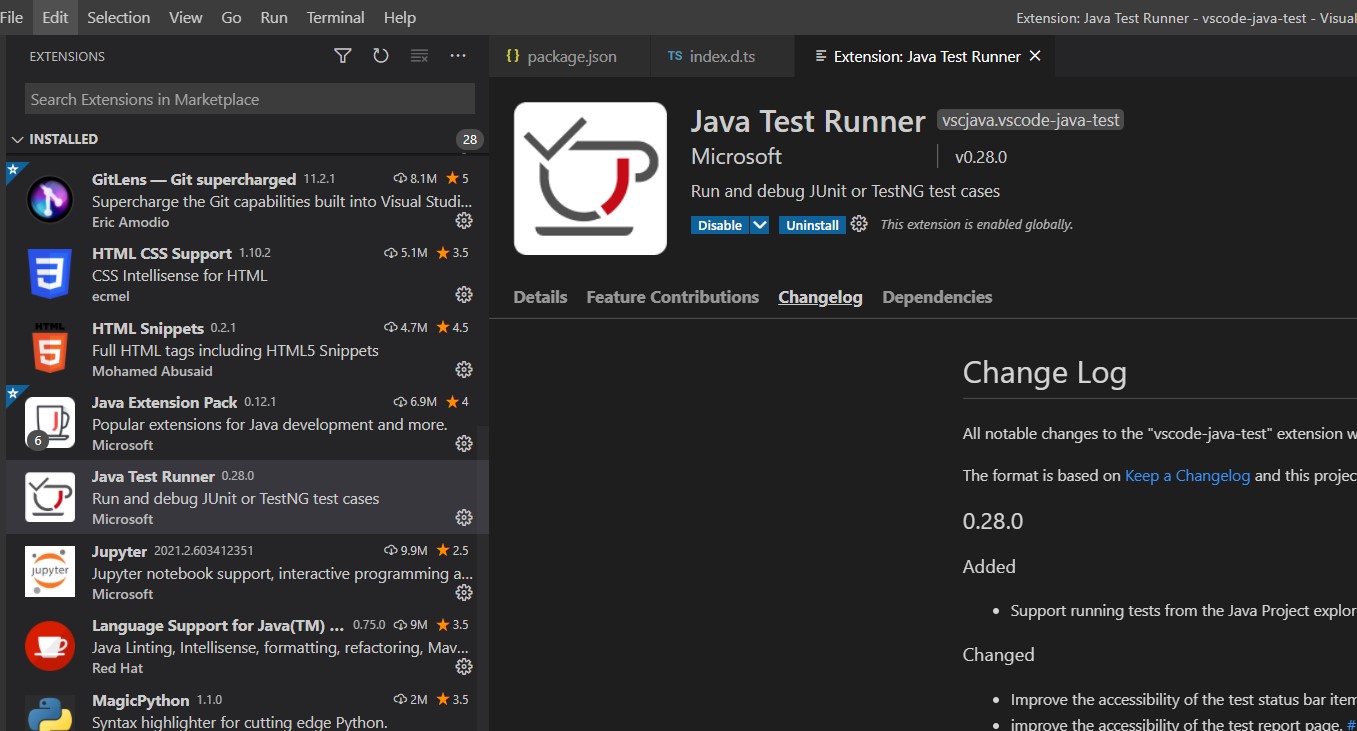Image resolution: width=1357 pixels, height=731 pixels.
Task: Open the Changelog tab
Action: coord(820,297)
